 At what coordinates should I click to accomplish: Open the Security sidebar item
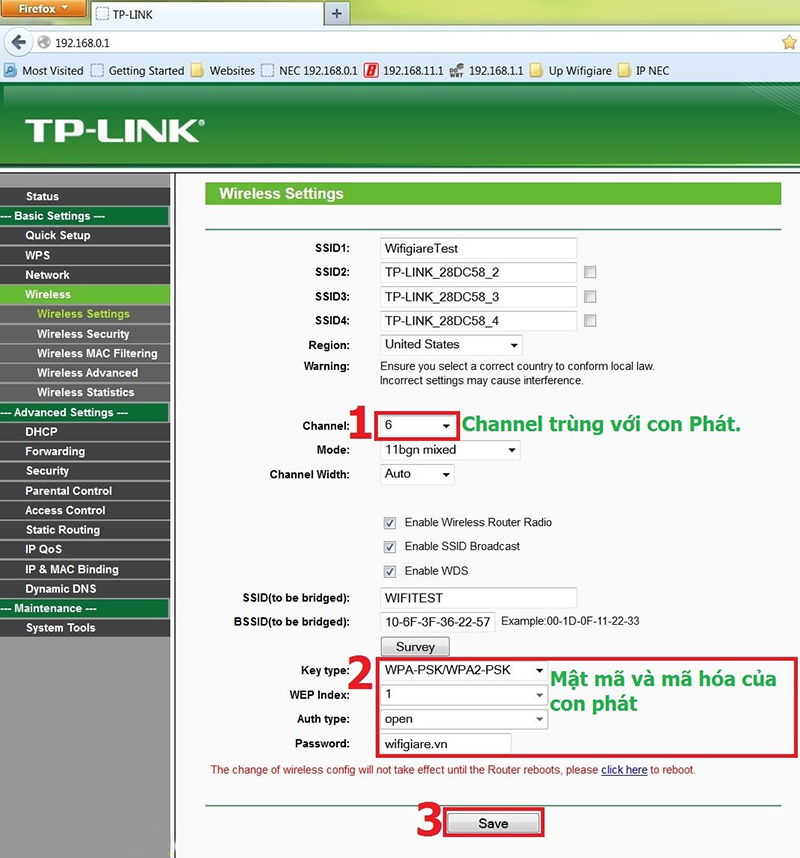click(85, 471)
